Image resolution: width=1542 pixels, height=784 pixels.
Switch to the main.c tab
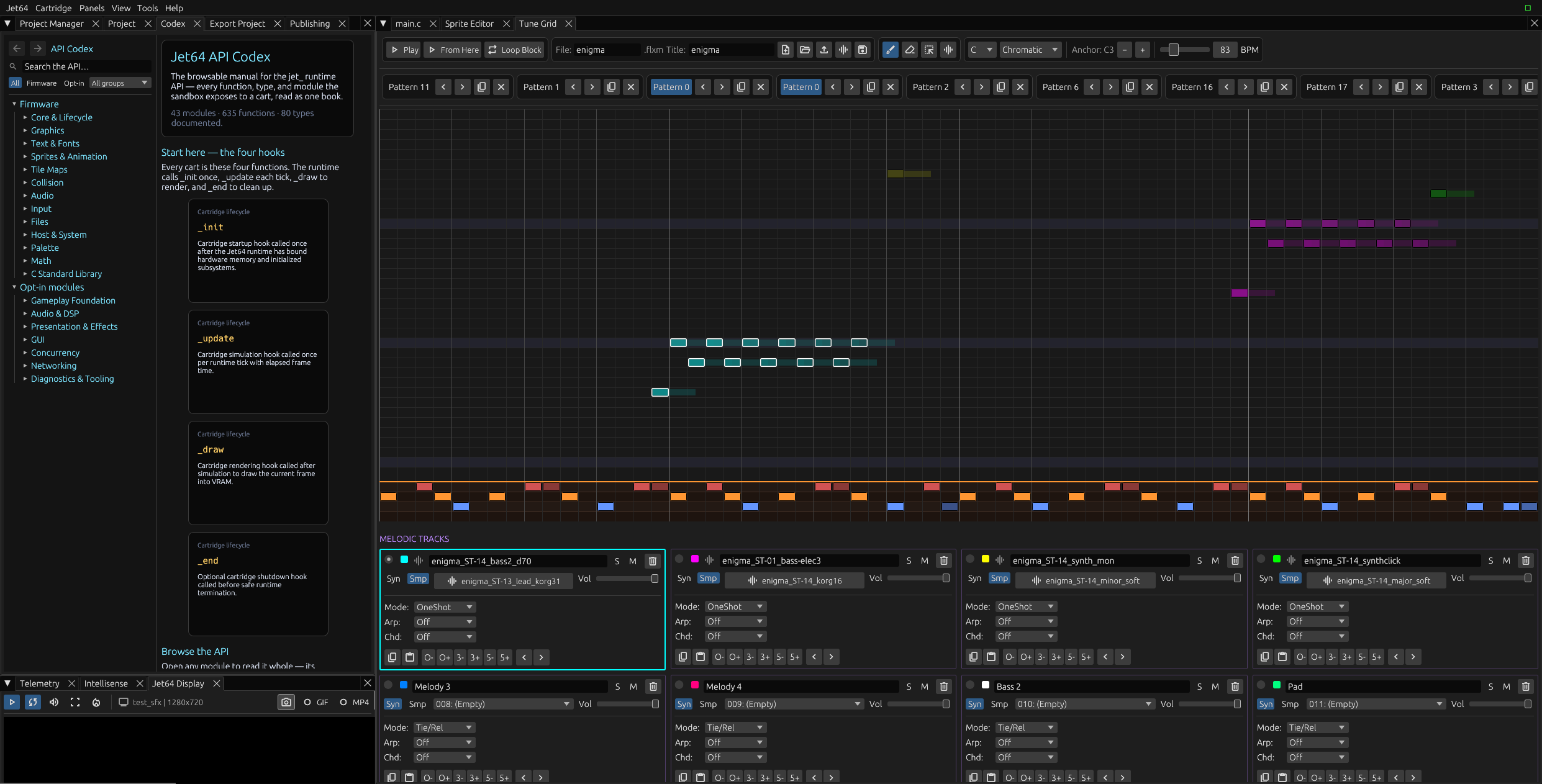coord(408,24)
